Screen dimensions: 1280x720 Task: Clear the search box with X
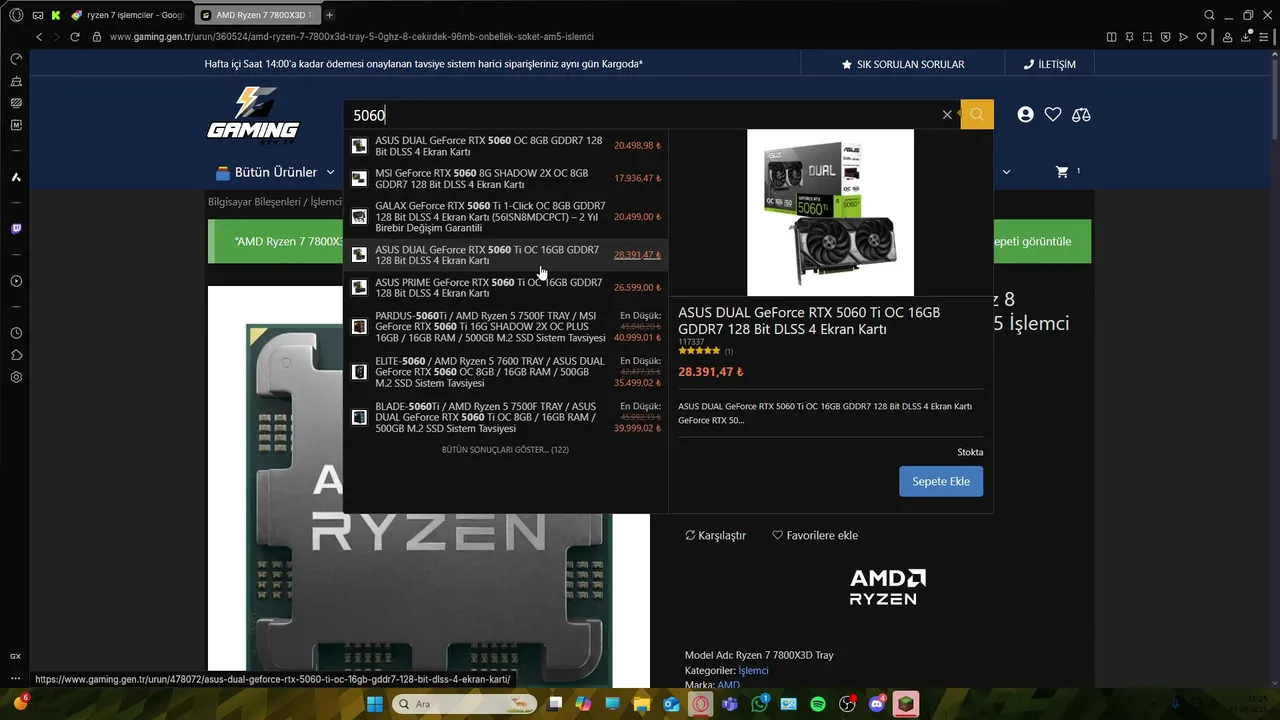pos(947,115)
